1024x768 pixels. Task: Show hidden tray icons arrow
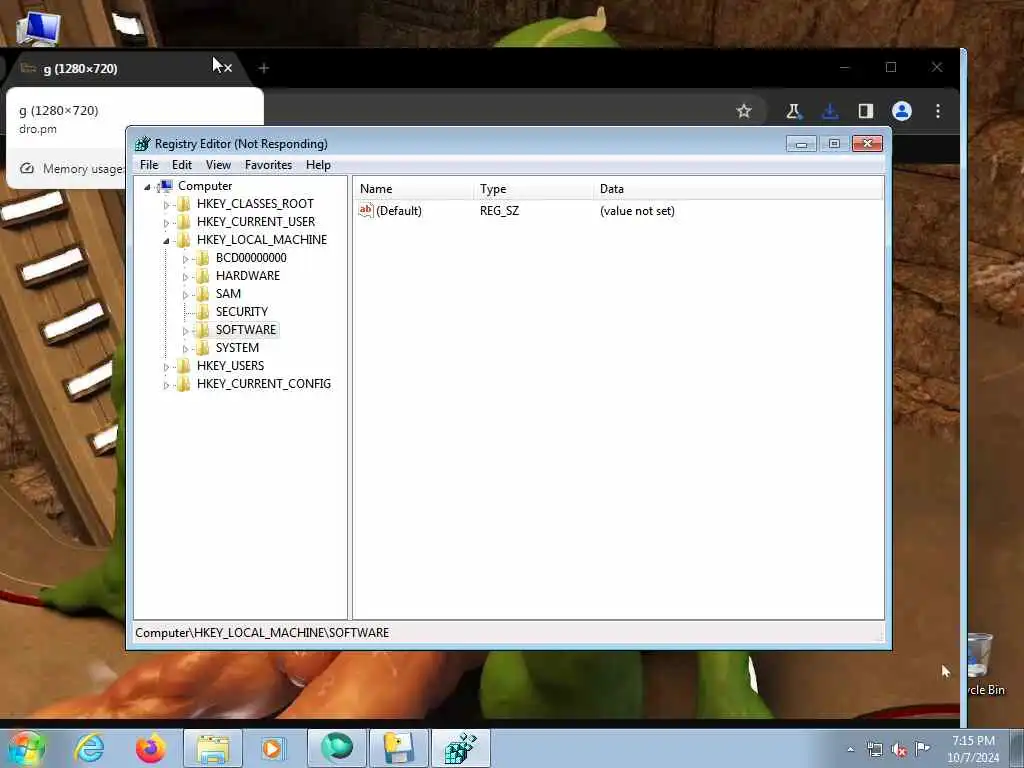tap(850, 749)
